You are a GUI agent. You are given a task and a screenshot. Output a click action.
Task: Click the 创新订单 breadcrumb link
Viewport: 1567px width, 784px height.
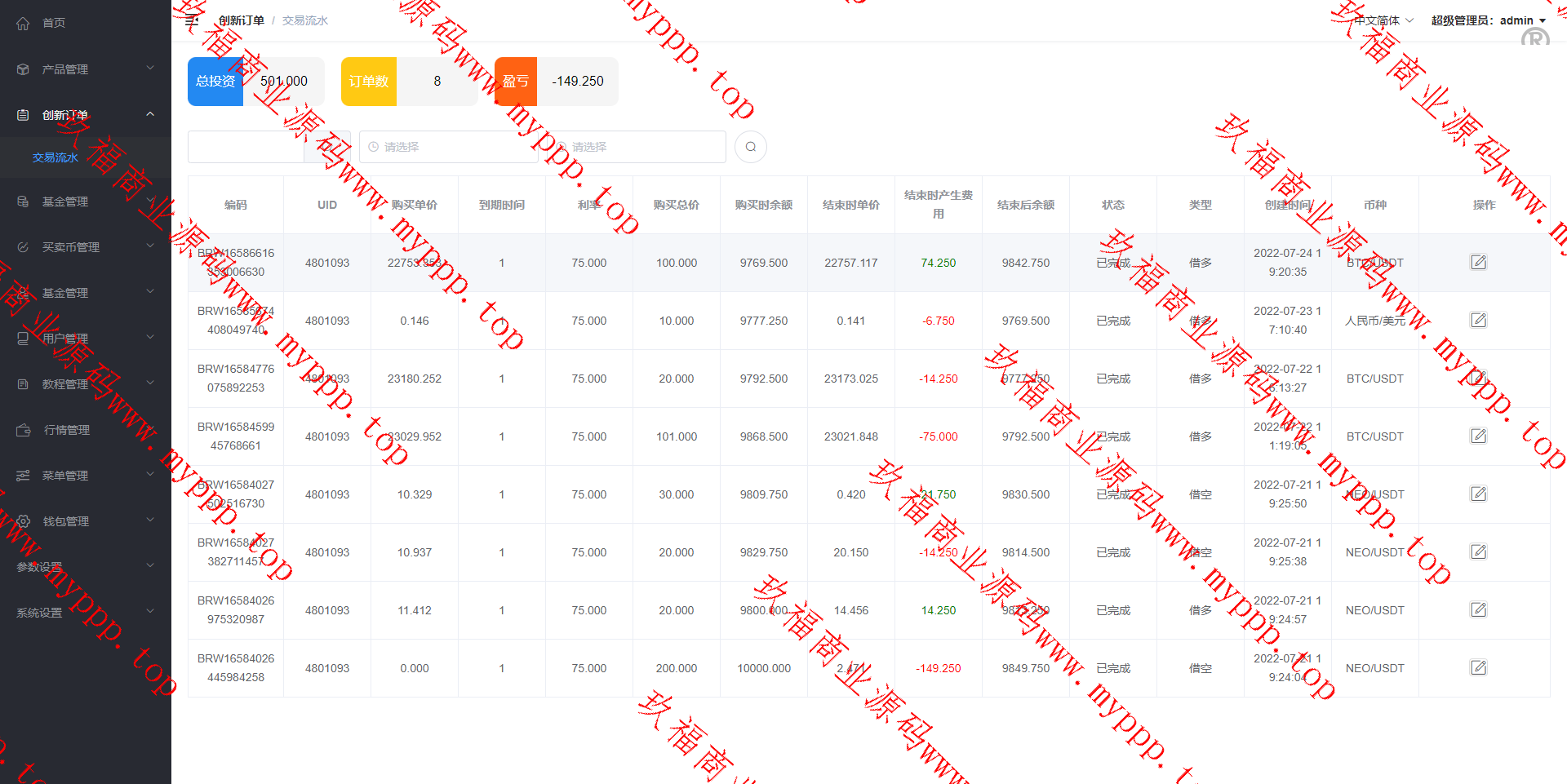pos(241,20)
